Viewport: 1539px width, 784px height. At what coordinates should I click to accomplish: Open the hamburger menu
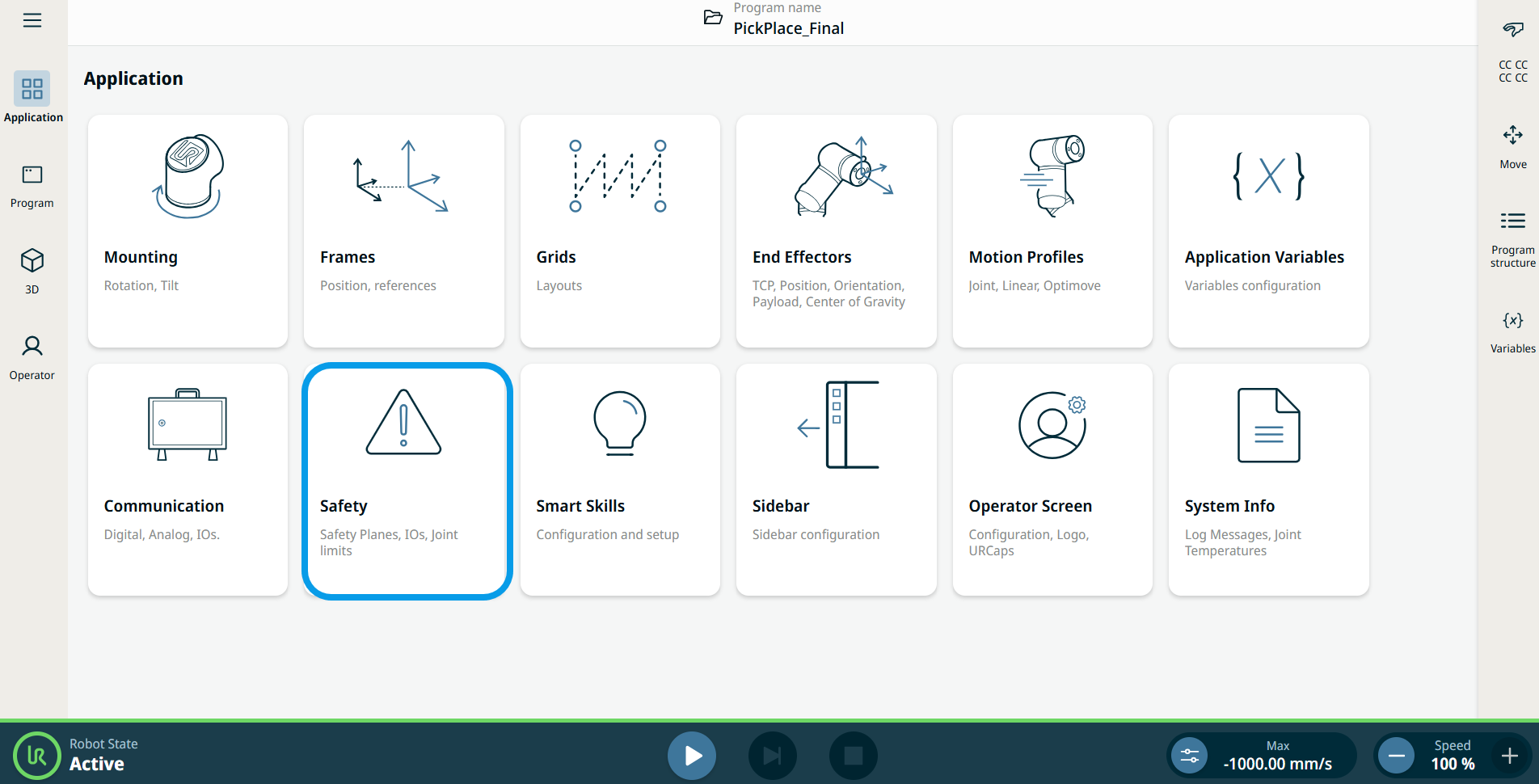tap(32, 20)
